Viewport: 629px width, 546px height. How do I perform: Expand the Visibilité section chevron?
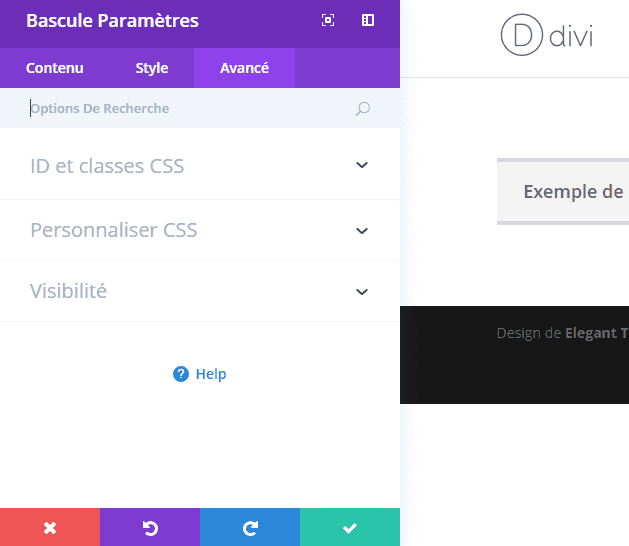pos(362,292)
